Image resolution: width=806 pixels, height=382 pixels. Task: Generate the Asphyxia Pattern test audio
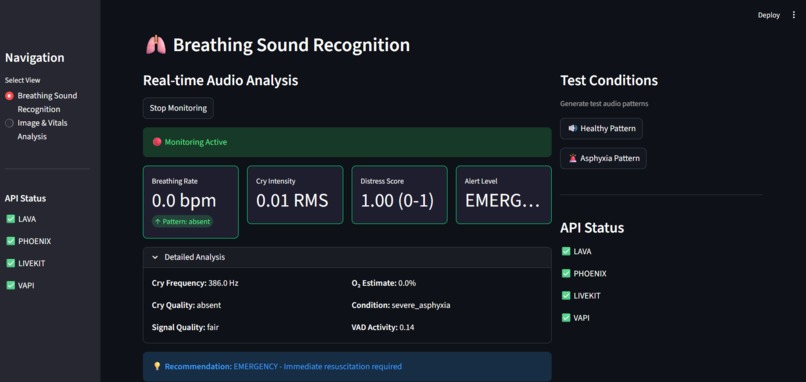pos(603,158)
